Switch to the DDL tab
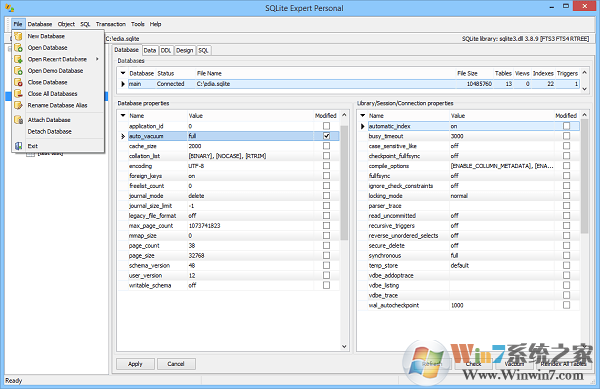600x389 pixels. (166, 50)
